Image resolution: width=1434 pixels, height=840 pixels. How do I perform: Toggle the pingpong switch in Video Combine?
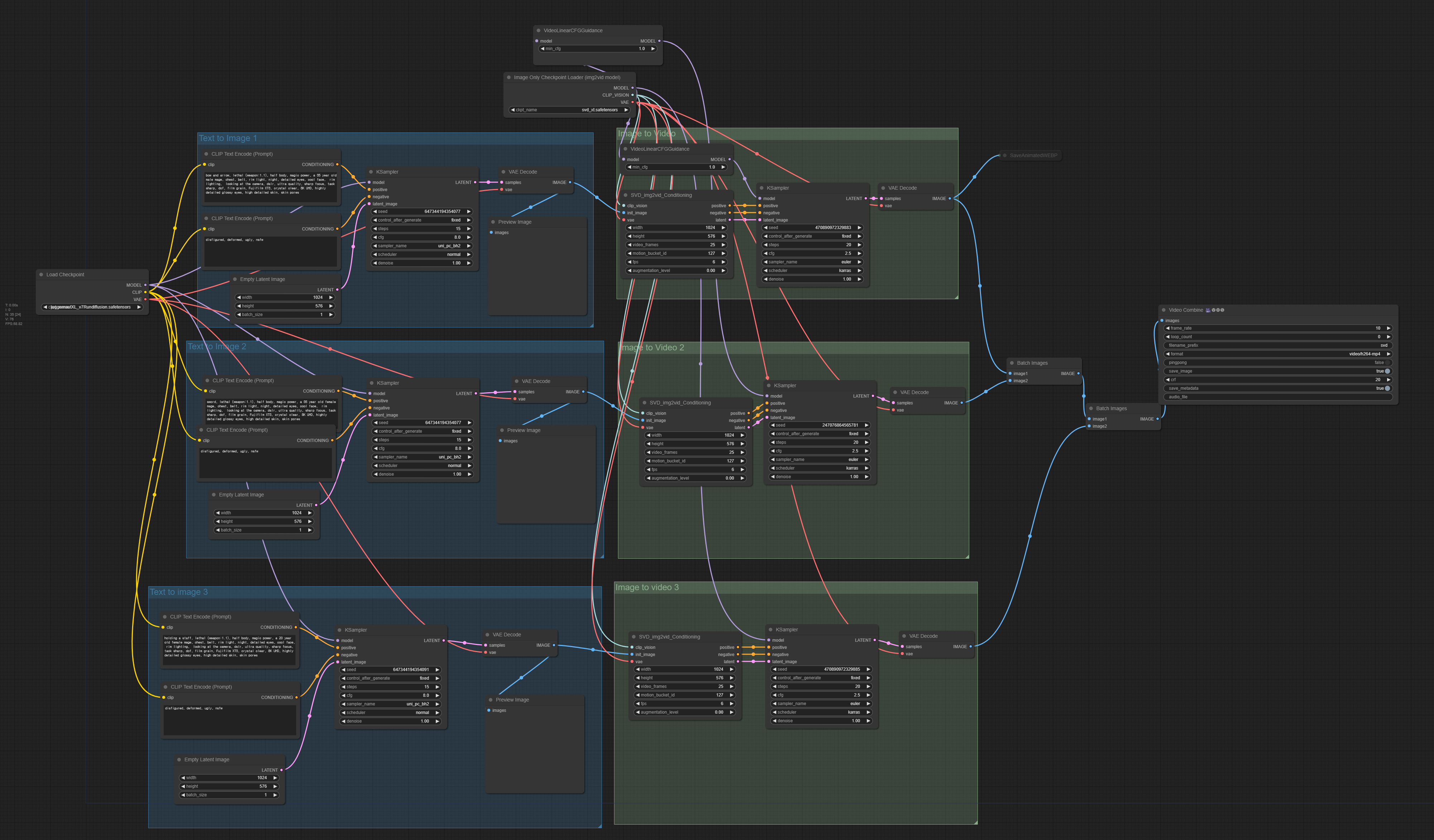click(1388, 363)
